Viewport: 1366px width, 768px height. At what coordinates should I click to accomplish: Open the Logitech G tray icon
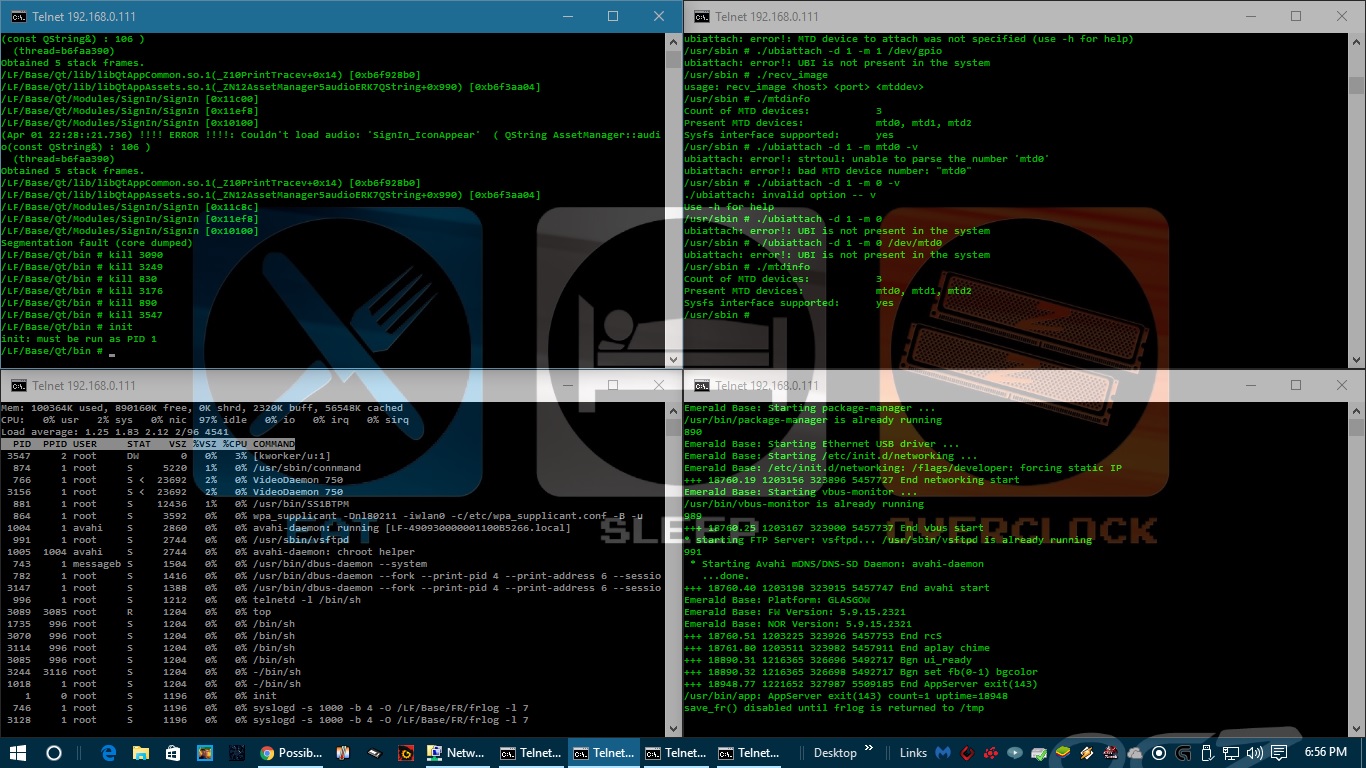click(x=1183, y=753)
